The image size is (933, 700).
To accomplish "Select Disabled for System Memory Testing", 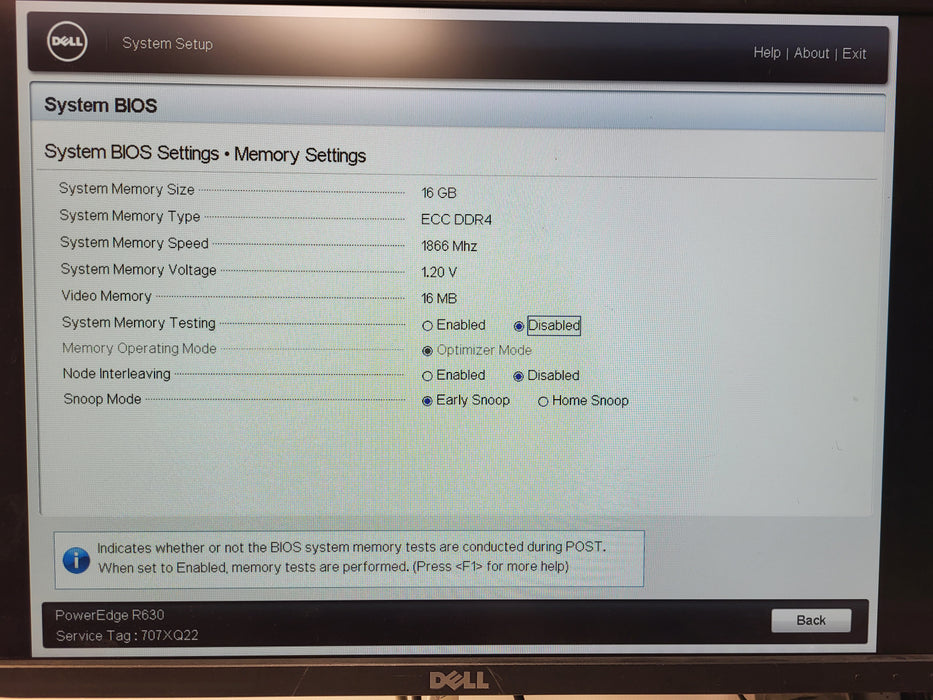I will click(x=547, y=325).
